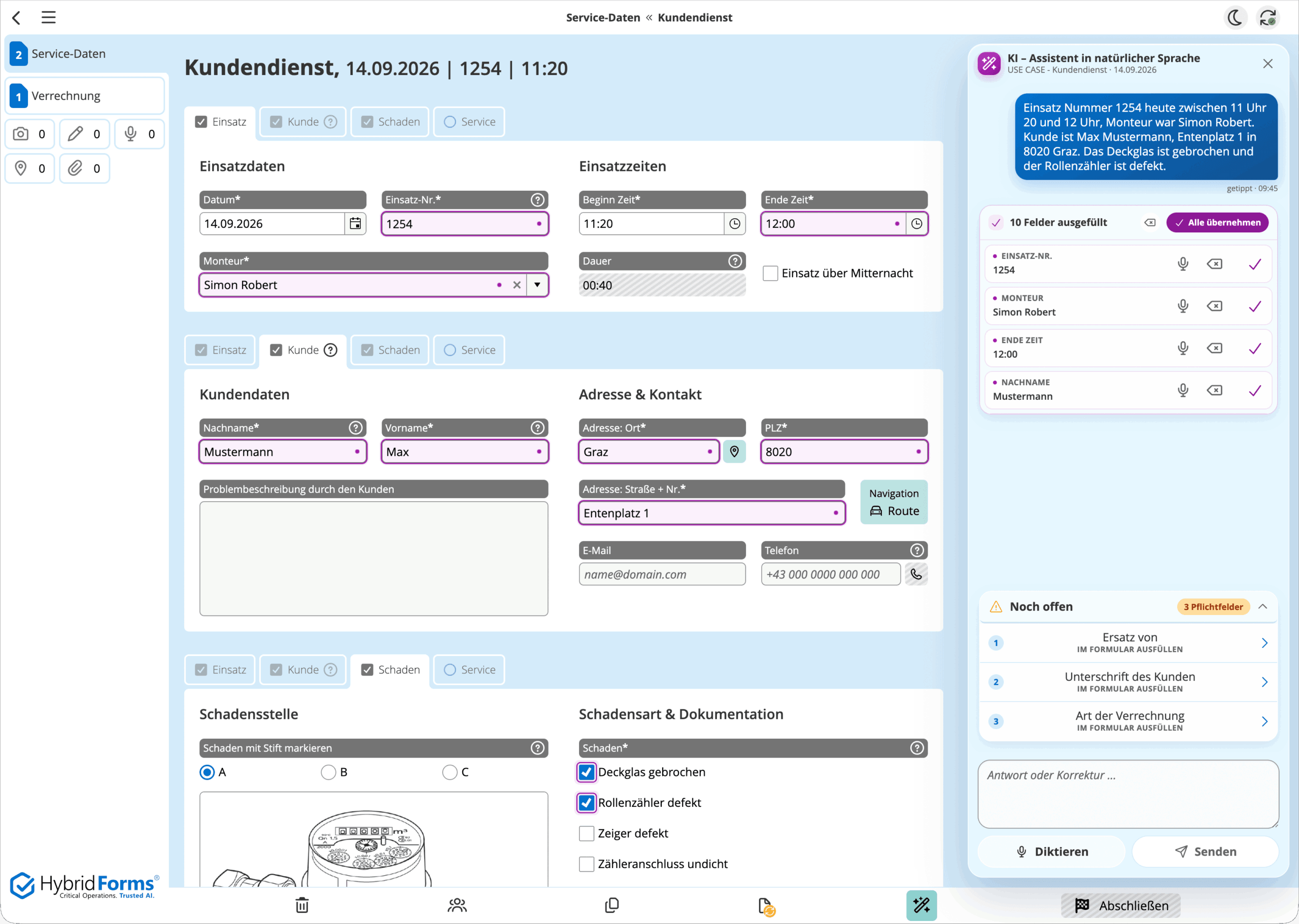Click Alle übernehmen button

pyautogui.click(x=1217, y=222)
